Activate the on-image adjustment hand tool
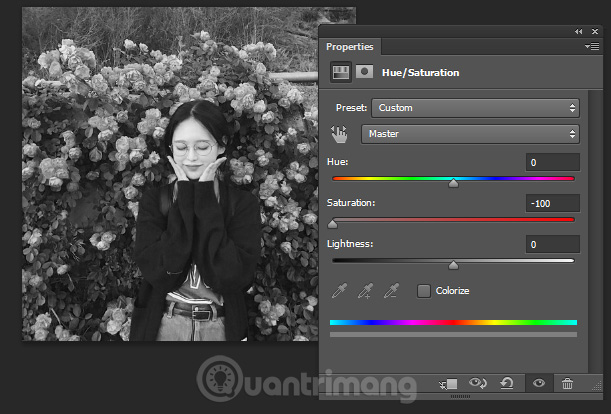This screenshot has height=414, width=611. 339,134
